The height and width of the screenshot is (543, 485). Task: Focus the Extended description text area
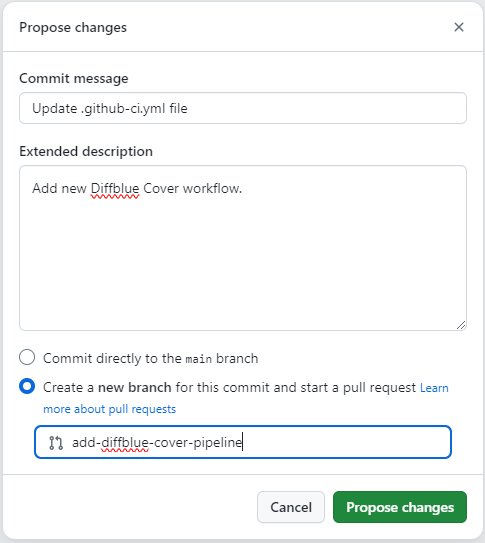pyautogui.click(x=243, y=248)
